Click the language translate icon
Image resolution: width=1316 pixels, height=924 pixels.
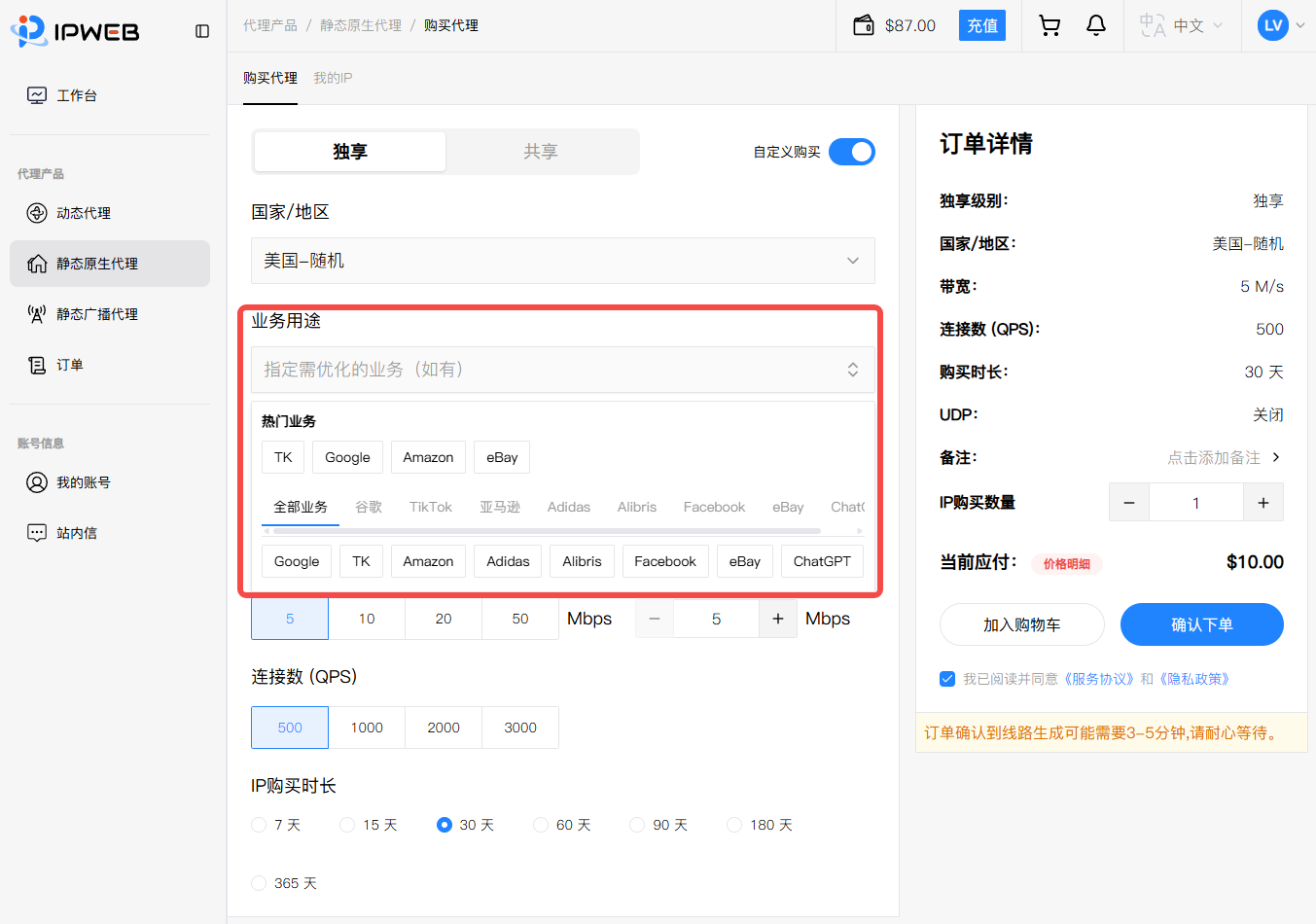coord(1153,25)
